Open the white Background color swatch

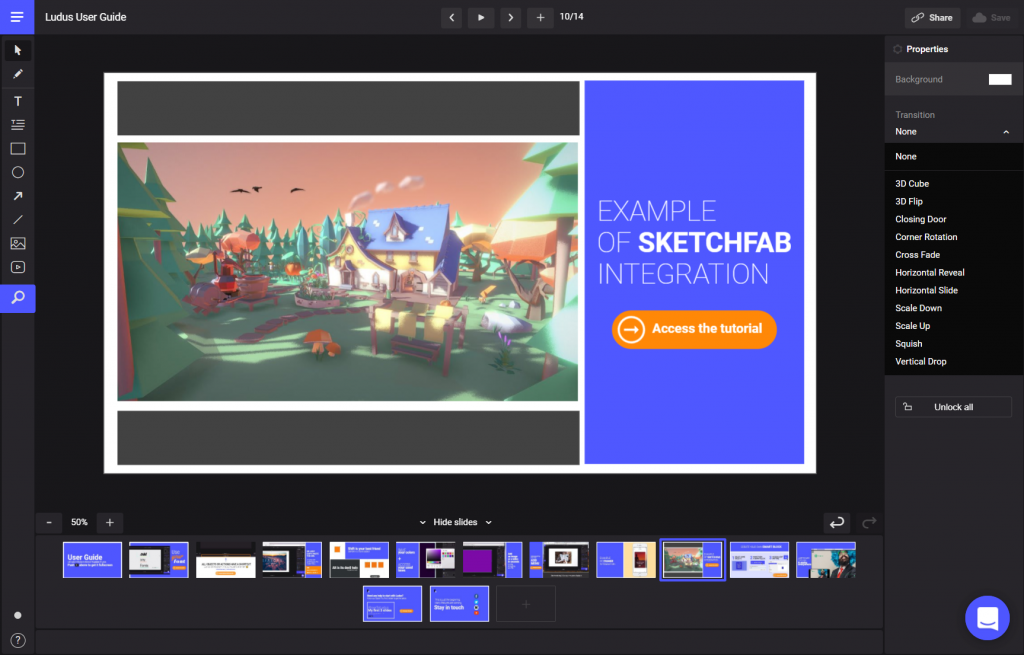pos(999,80)
